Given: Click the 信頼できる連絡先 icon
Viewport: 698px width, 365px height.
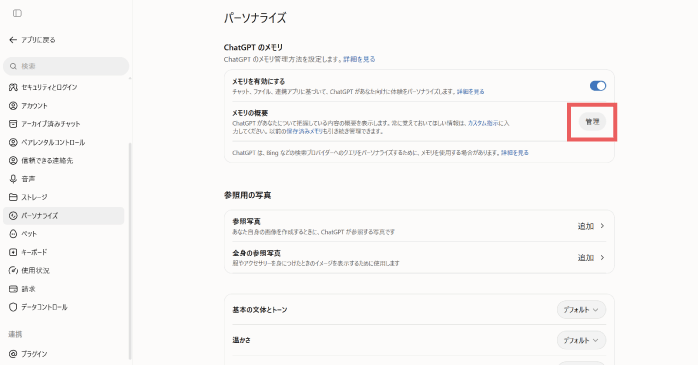Looking at the screenshot, I should 13,161.
